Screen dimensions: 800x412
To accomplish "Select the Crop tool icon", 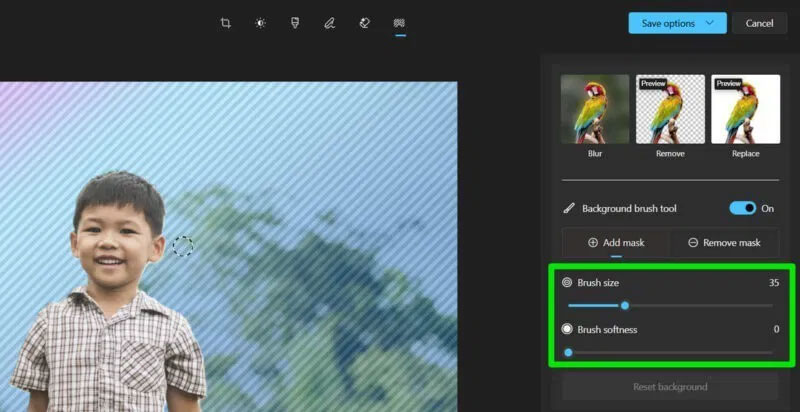I will coord(226,23).
